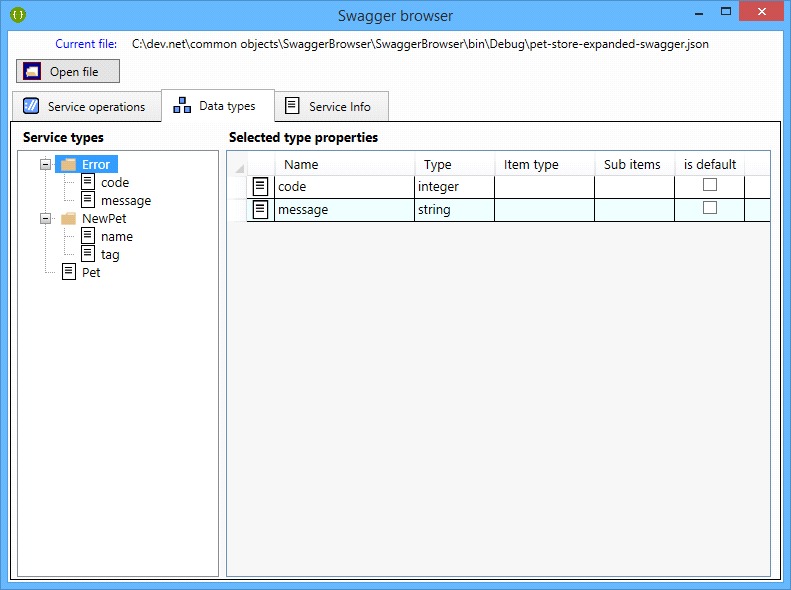Click the current file path text
The image size is (791, 590).
[420, 44]
